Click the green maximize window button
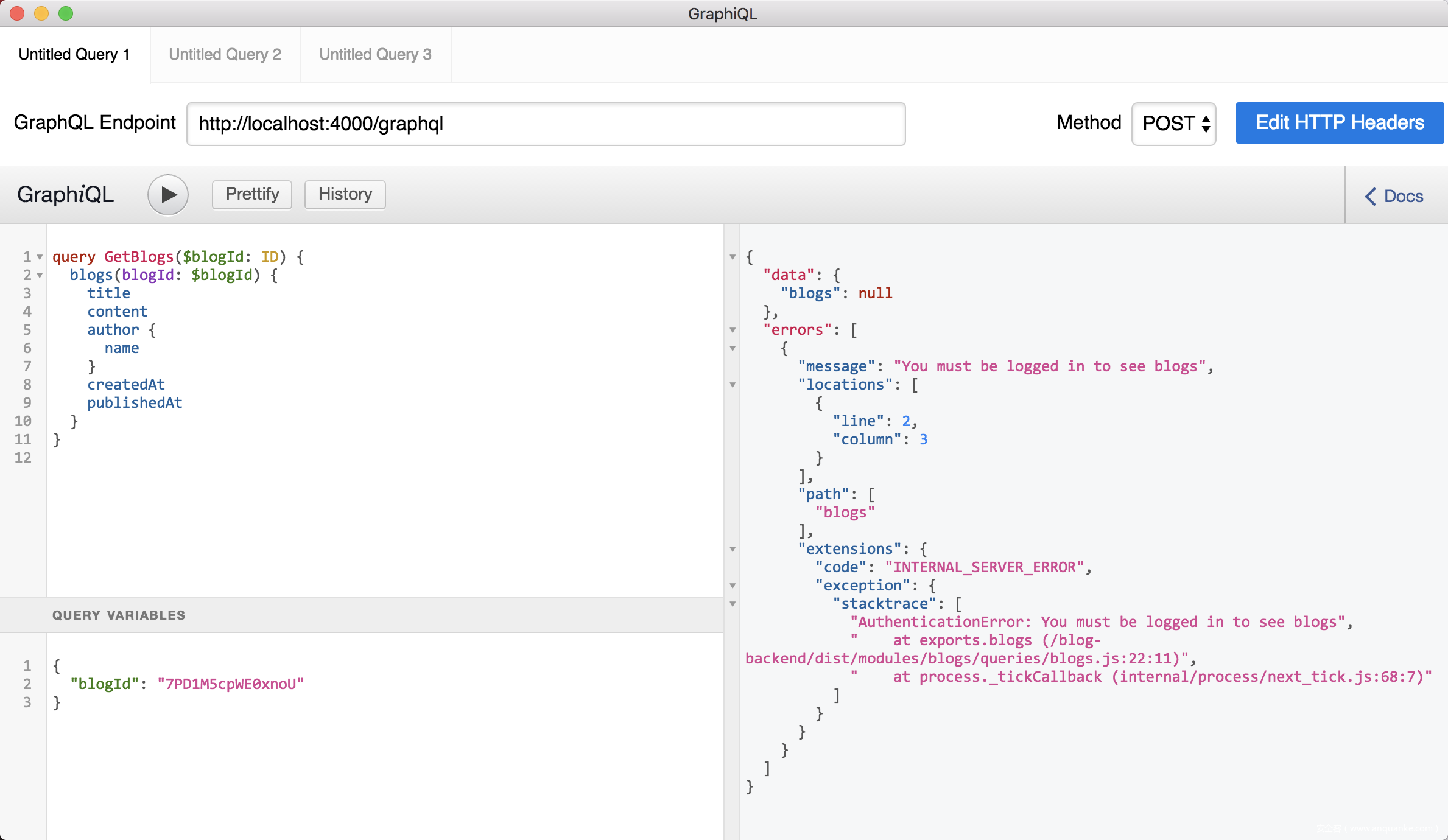Viewport: 1448px width, 840px height. (x=66, y=13)
